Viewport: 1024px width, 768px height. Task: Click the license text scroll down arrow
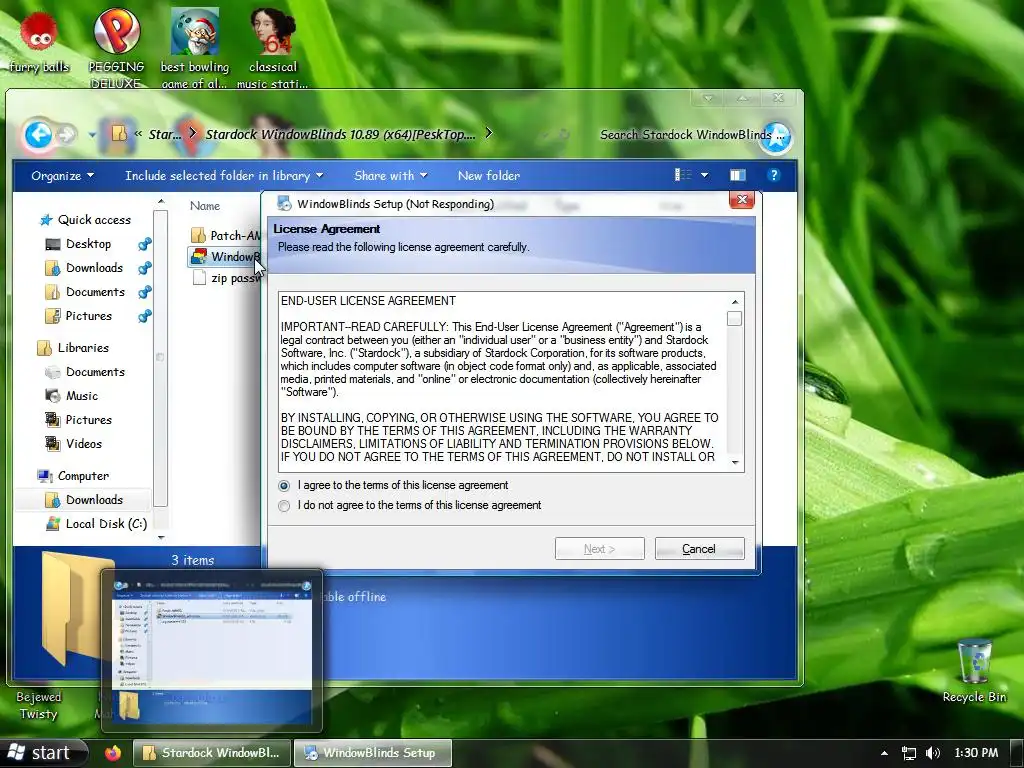coord(735,462)
